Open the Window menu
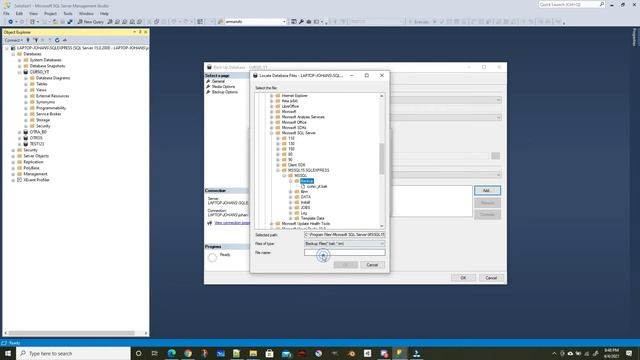640x360 pixels. [86, 13]
